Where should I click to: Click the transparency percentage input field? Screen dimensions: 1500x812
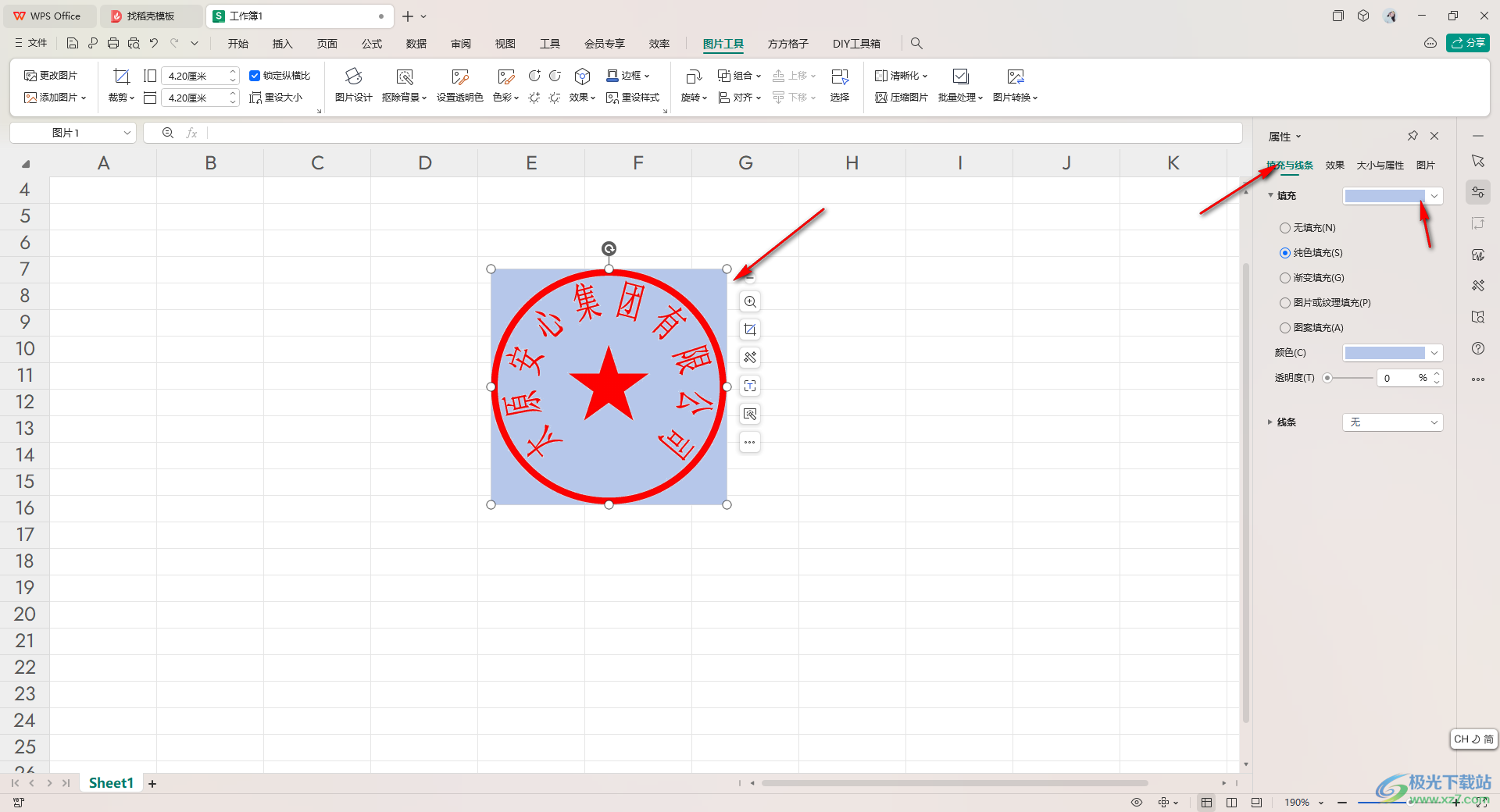click(x=1397, y=378)
